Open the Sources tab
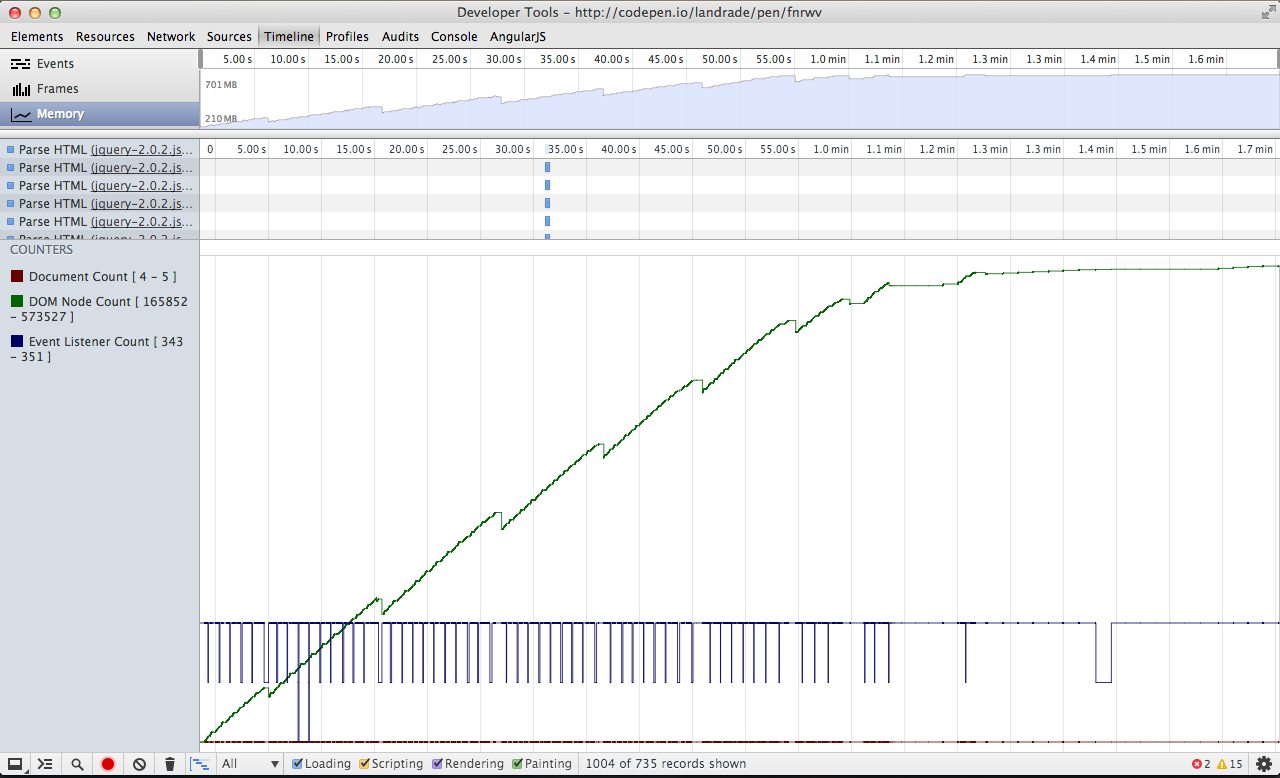 point(229,36)
